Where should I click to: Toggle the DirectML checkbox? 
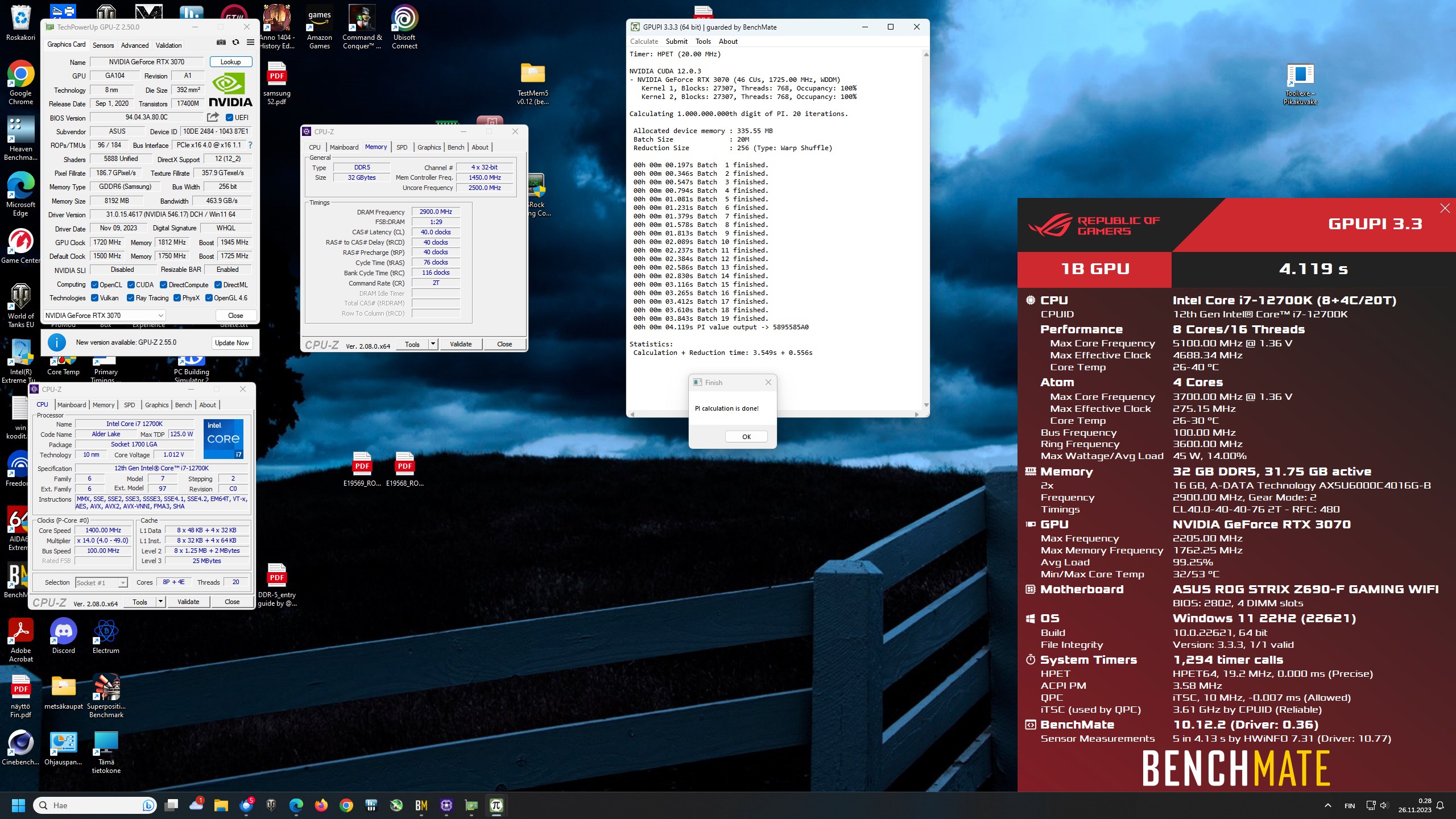218,285
